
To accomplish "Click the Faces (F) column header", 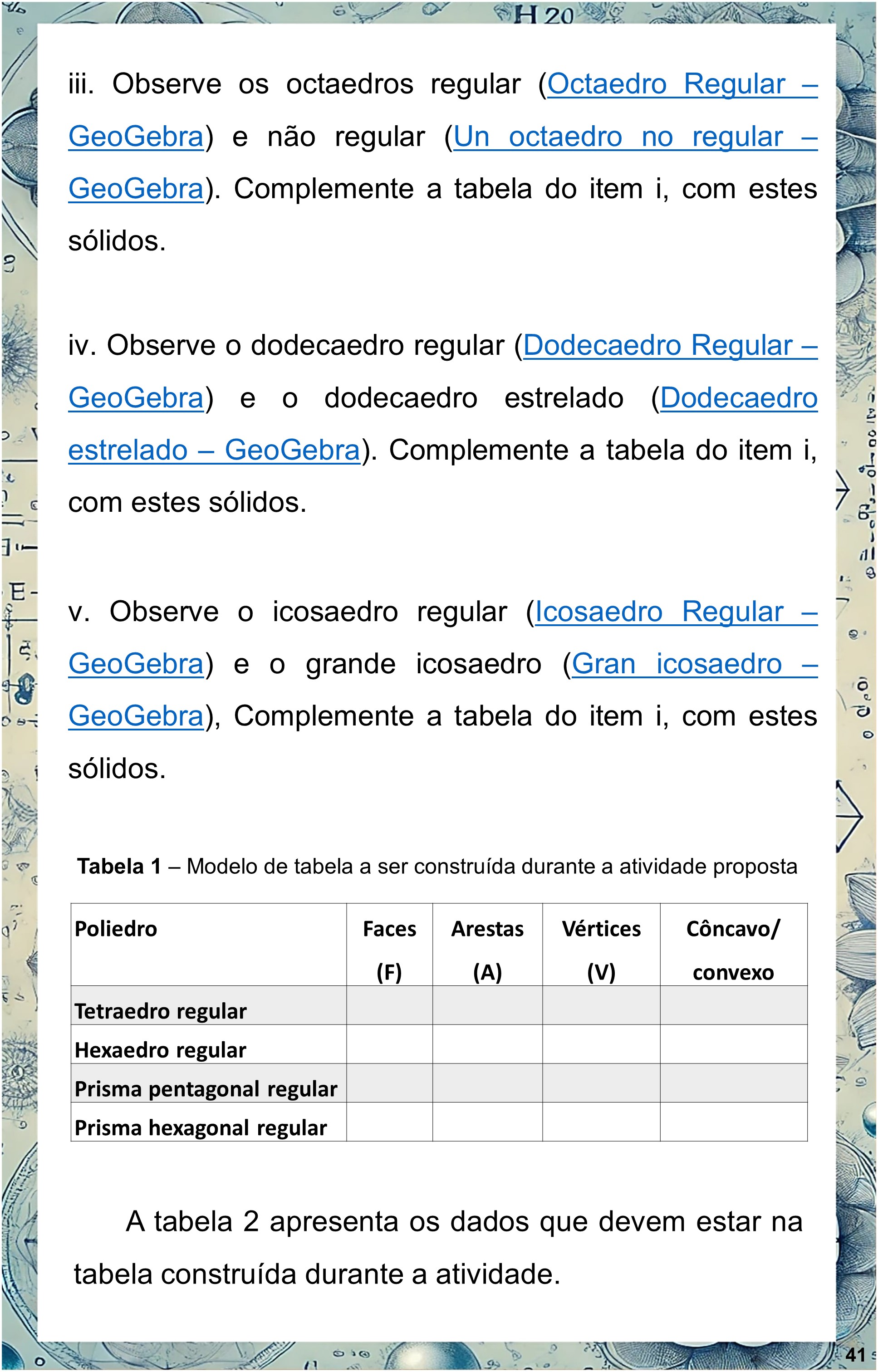I will pyautogui.click(x=389, y=944).
